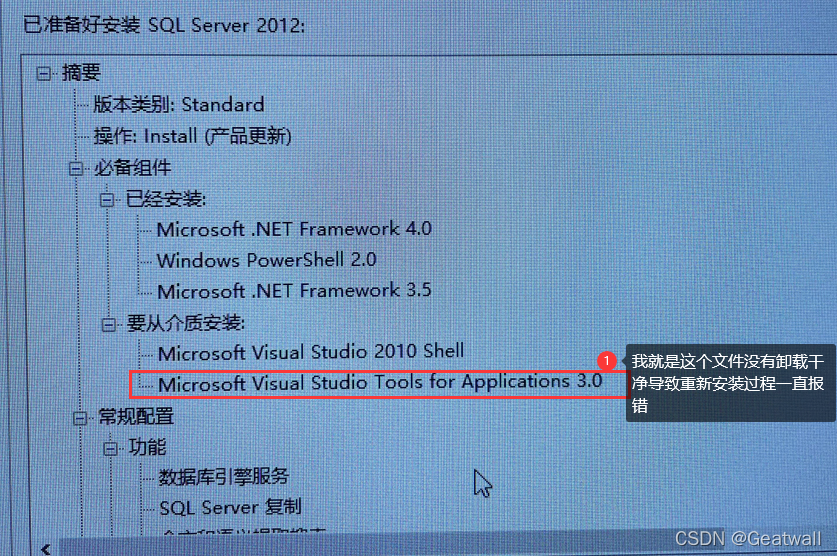The width and height of the screenshot is (837, 556).
Task: Select the 操作: Install (产品更新) row
Action: coord(192,136)
